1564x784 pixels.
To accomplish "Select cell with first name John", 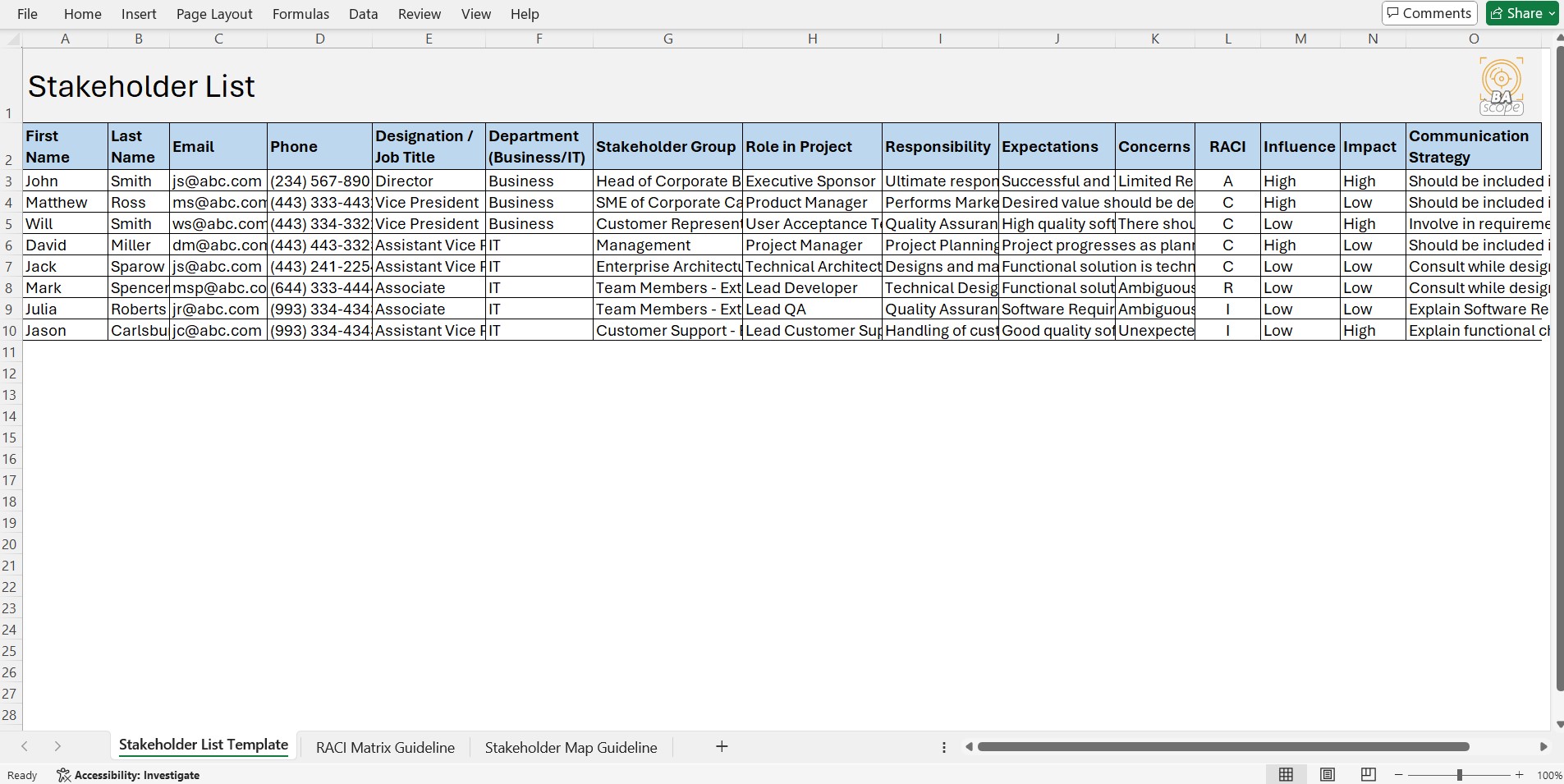I will coord(65,181).
